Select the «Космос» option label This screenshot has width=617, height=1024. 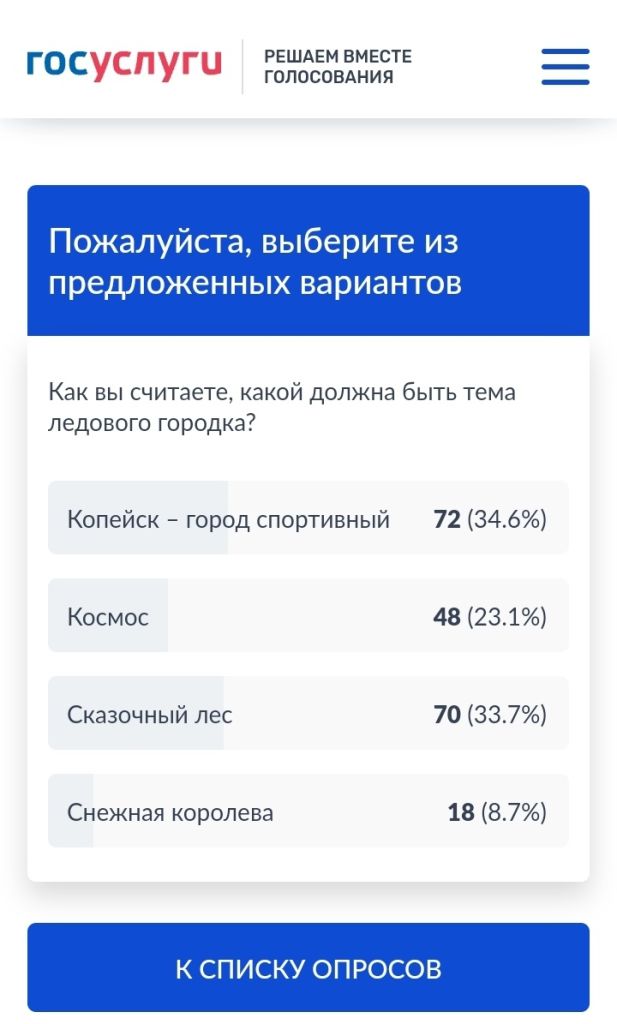[108, 617]
